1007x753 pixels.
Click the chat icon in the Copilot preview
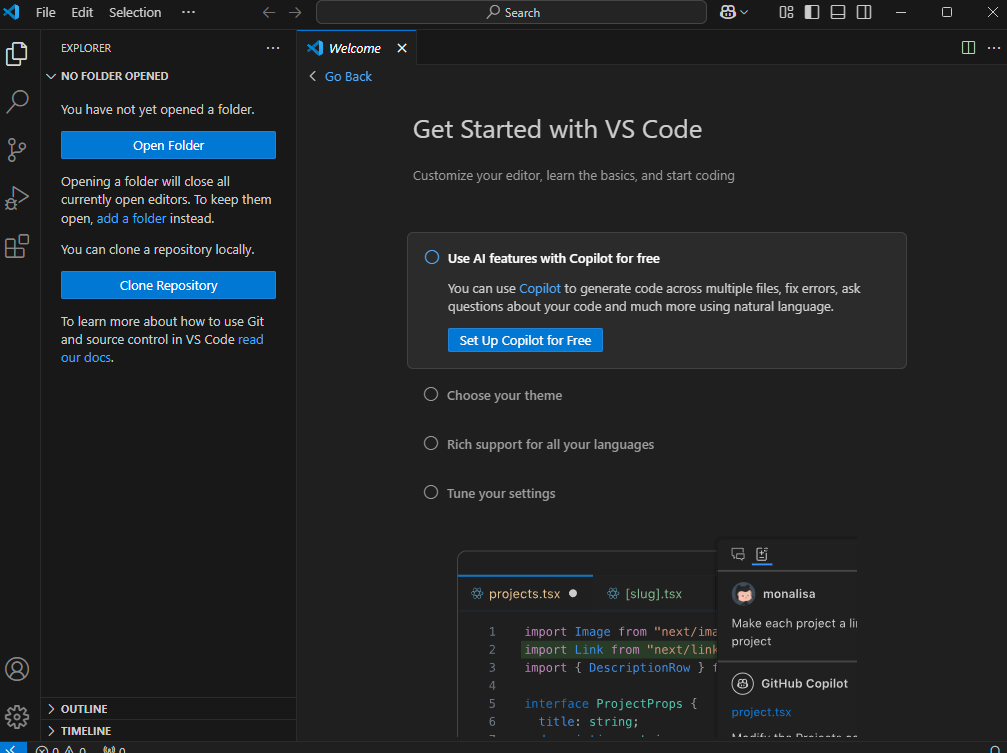[x=738, y=554]
